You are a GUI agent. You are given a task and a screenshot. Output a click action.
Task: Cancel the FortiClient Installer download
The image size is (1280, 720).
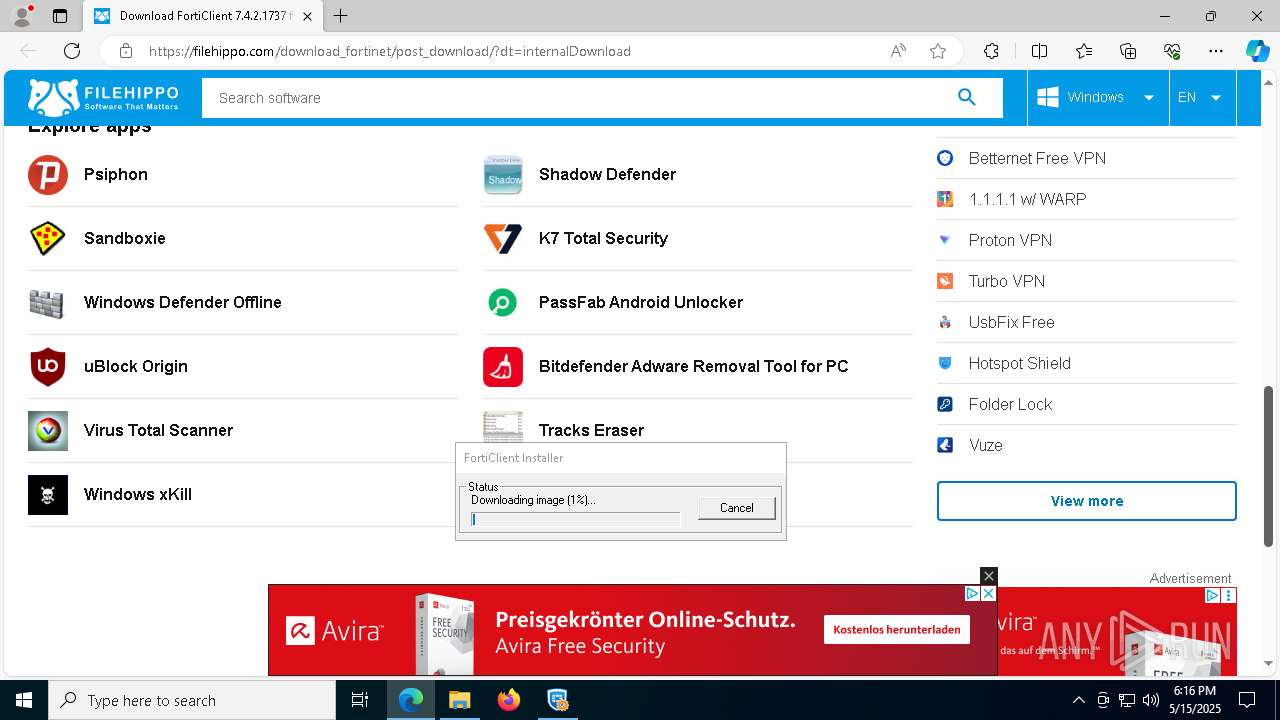click(737, 507)
